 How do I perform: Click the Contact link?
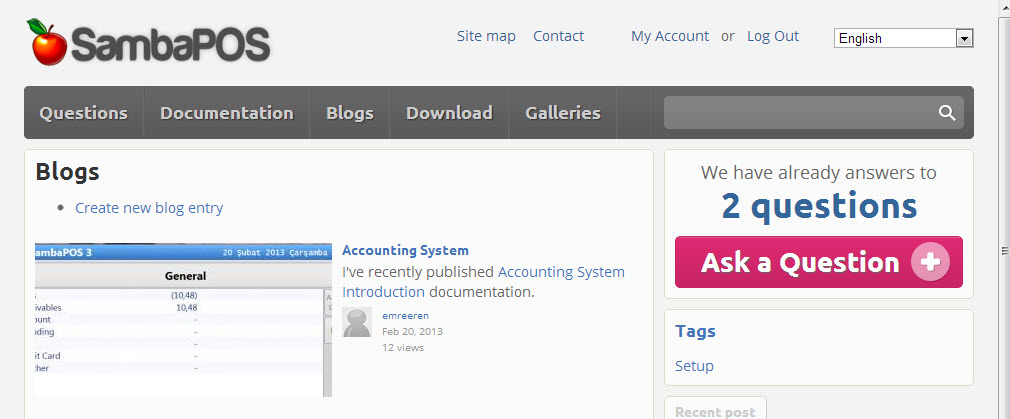click(x=558, y=36)
